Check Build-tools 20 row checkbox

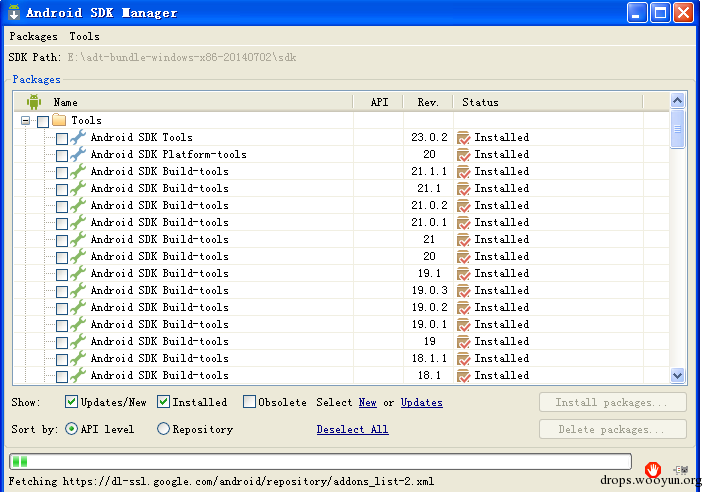point(62,257)
